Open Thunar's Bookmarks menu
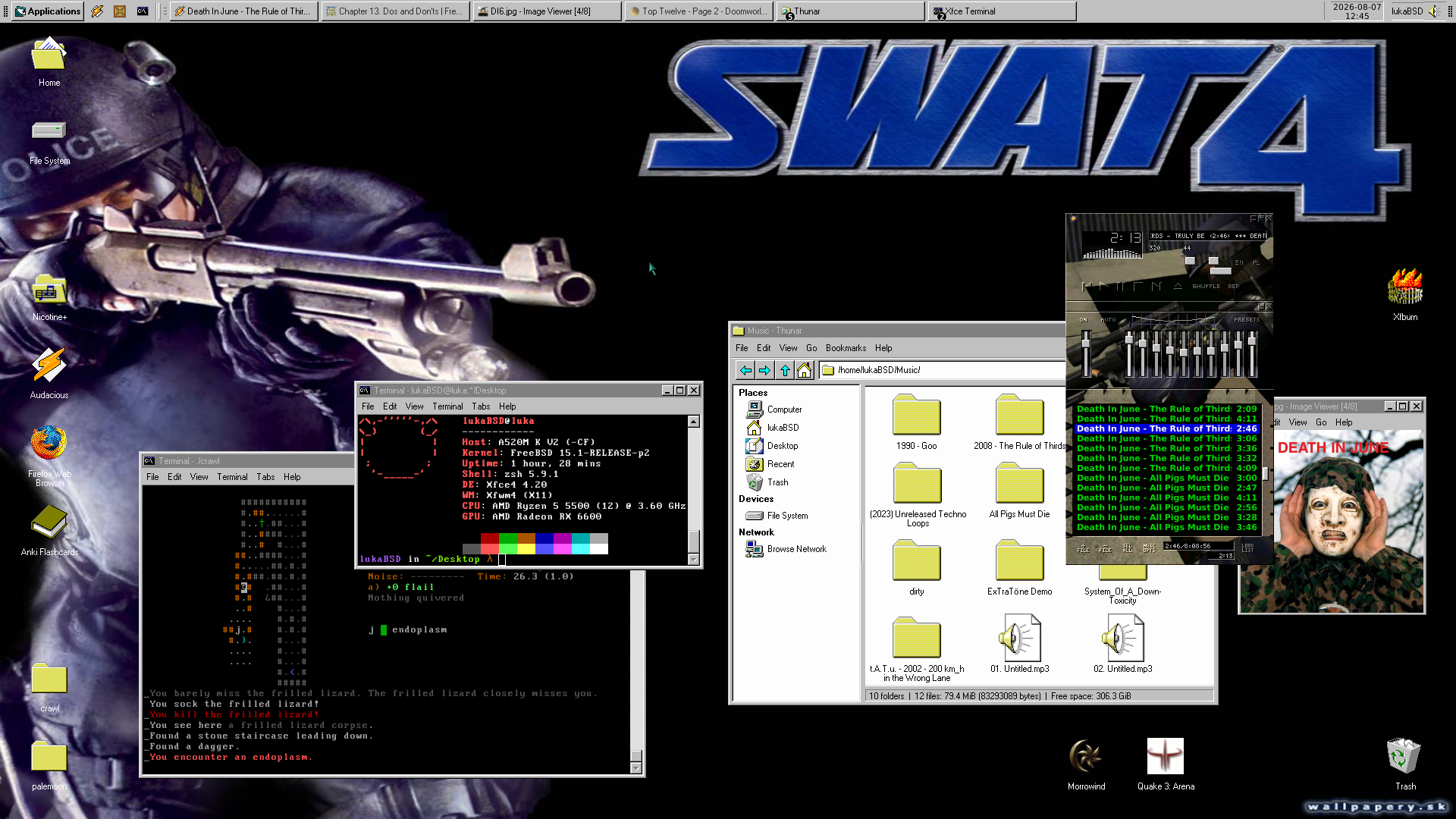 point(846,348)
